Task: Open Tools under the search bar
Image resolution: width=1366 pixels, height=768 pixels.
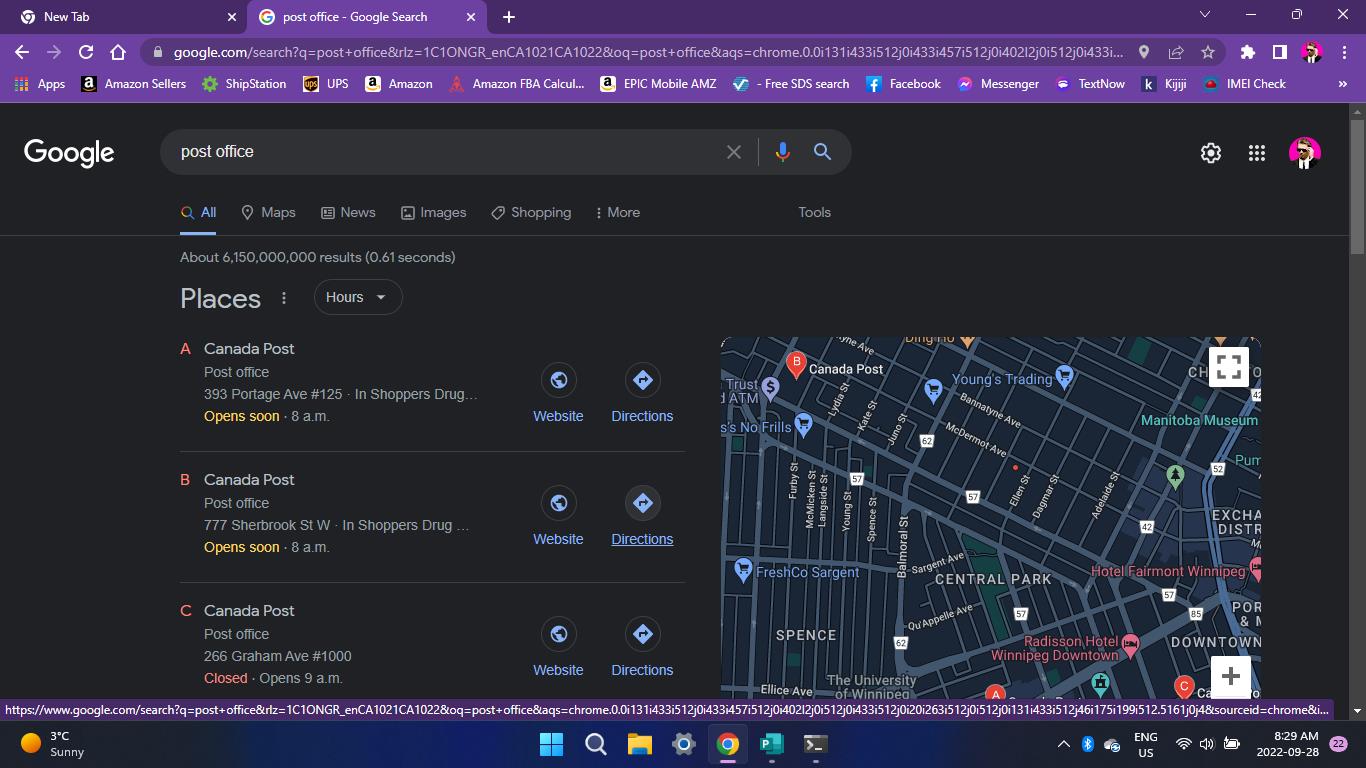Action: tap(814, 212)
